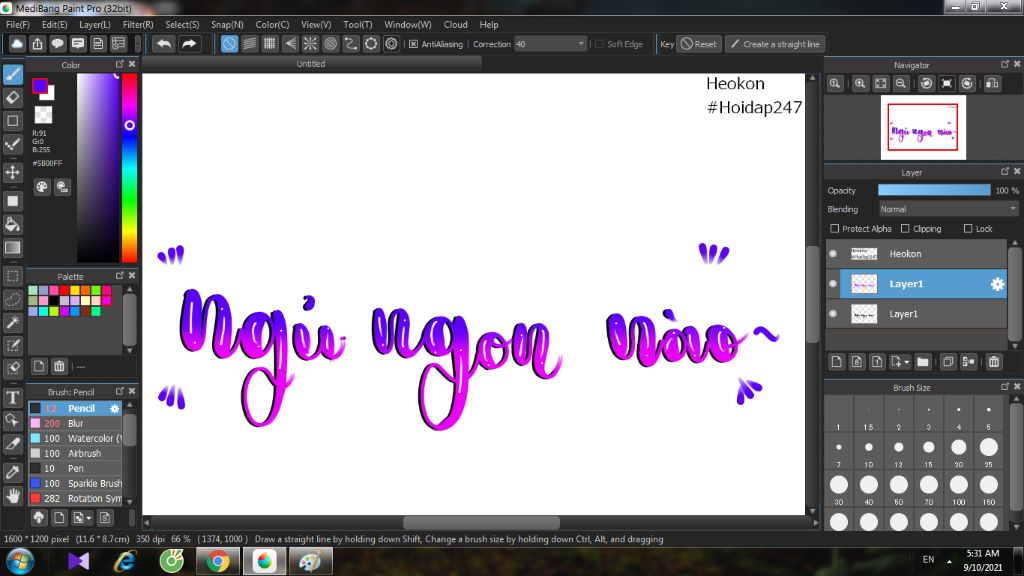Hide the Heokon layer
The image size is (1024, 576).
pos(833,253)
